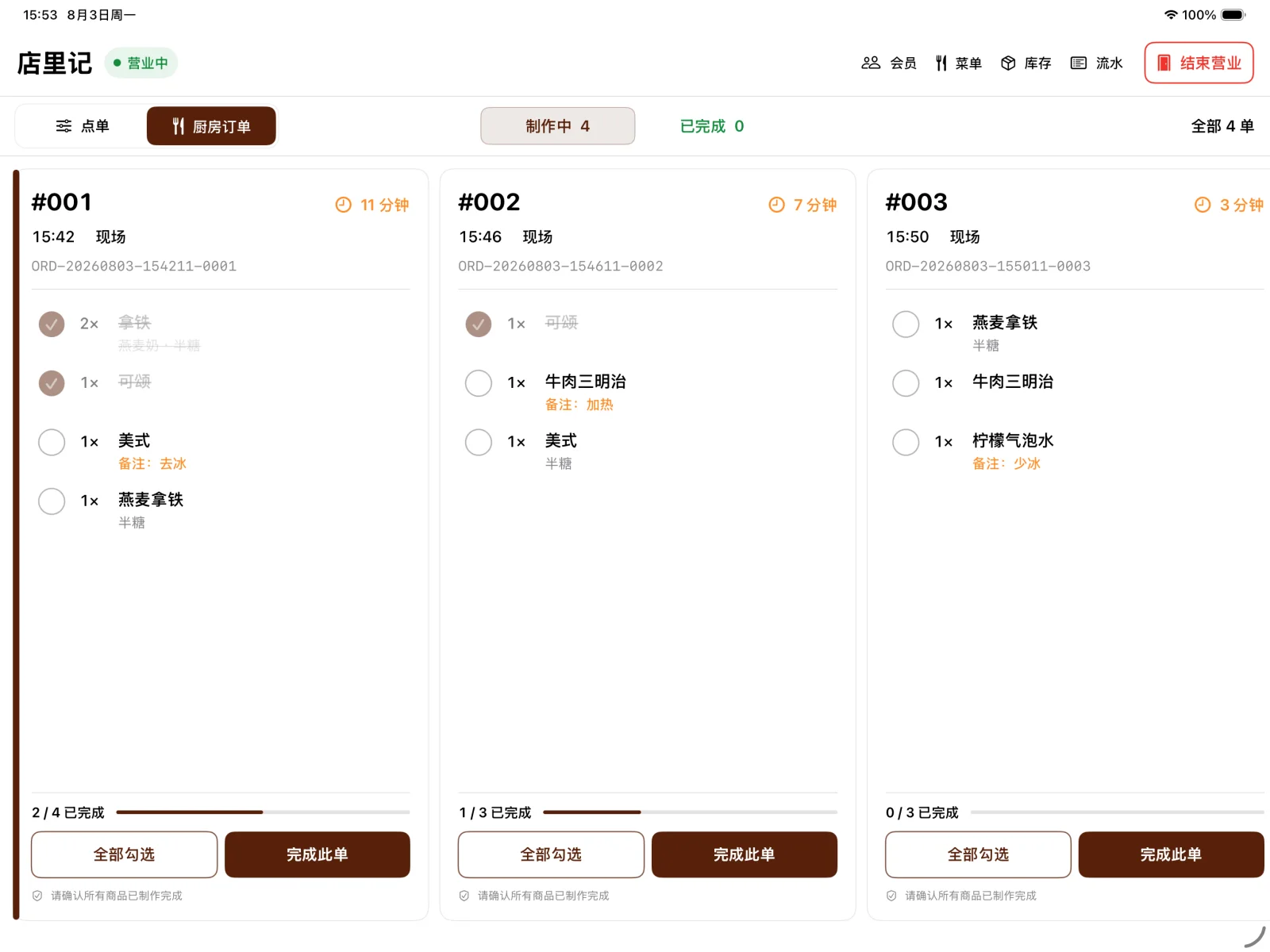The height and width of the screenshot is (952, 1270).
Task: Click the clock icon on order #002
Action: [776, 205]
